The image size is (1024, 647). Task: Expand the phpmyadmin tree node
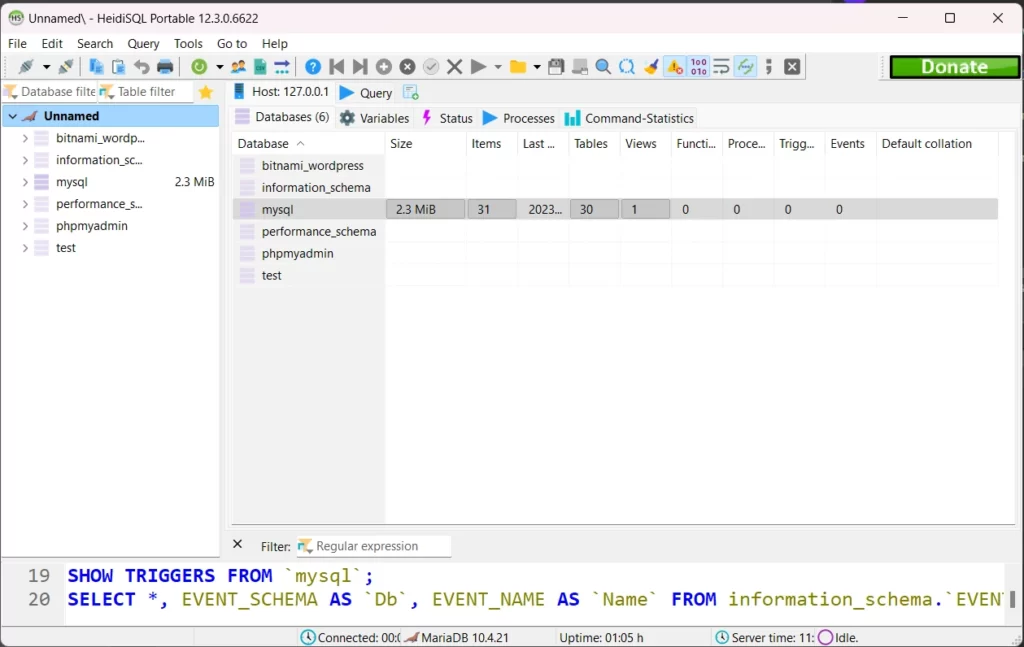[25, 226]
